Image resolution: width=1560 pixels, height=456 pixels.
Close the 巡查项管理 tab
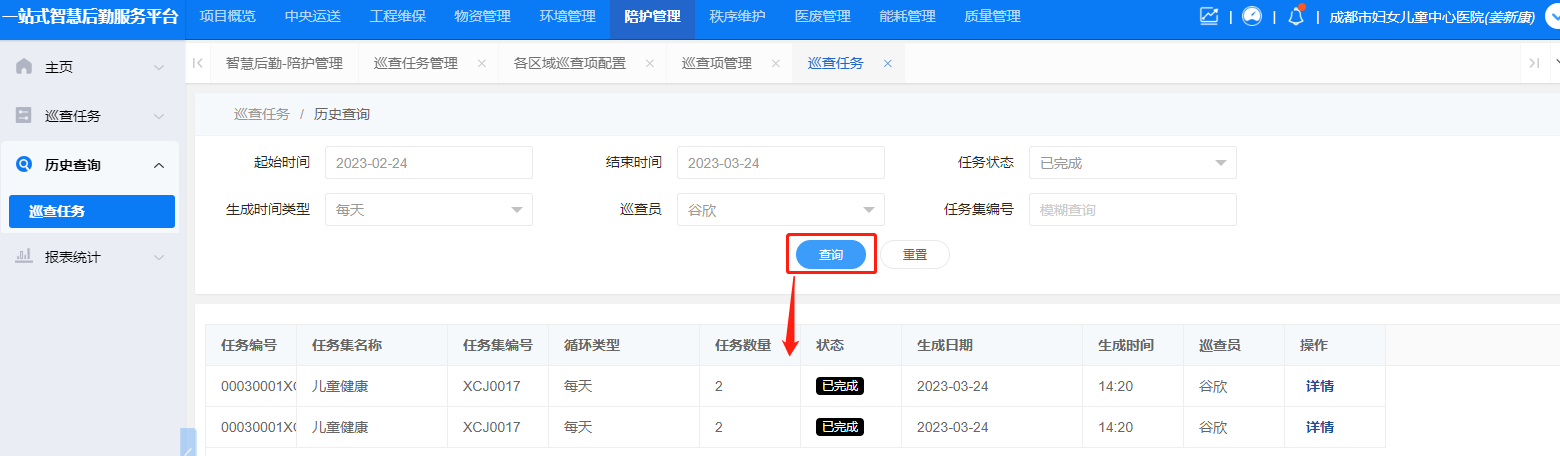(776, 63)
